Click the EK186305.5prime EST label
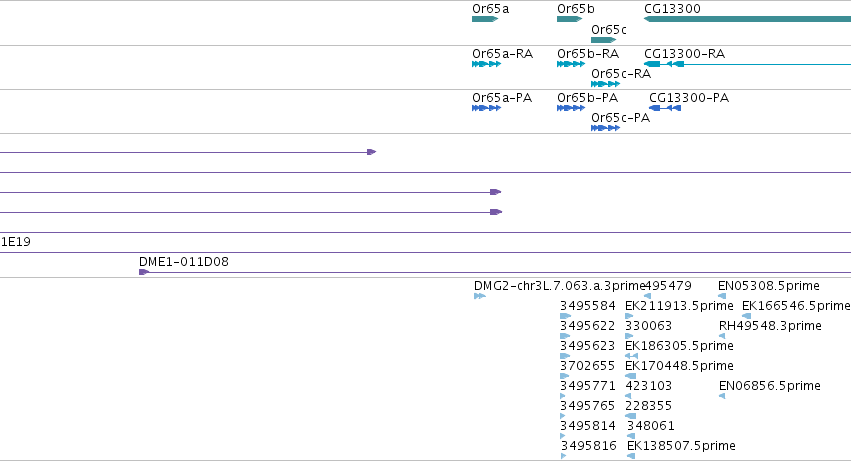 [x=679, y=346]
